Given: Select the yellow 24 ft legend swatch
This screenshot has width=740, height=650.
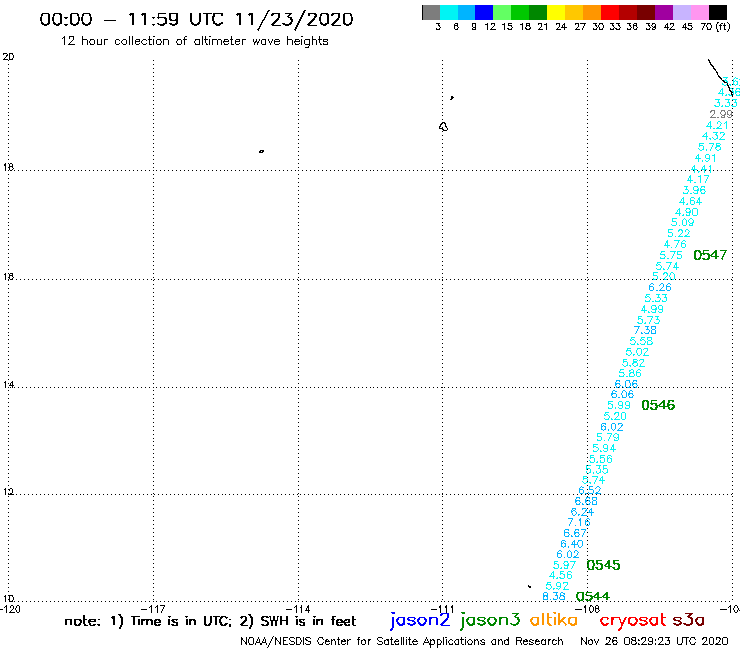Looking at the screenshot, I should (556, 12).
